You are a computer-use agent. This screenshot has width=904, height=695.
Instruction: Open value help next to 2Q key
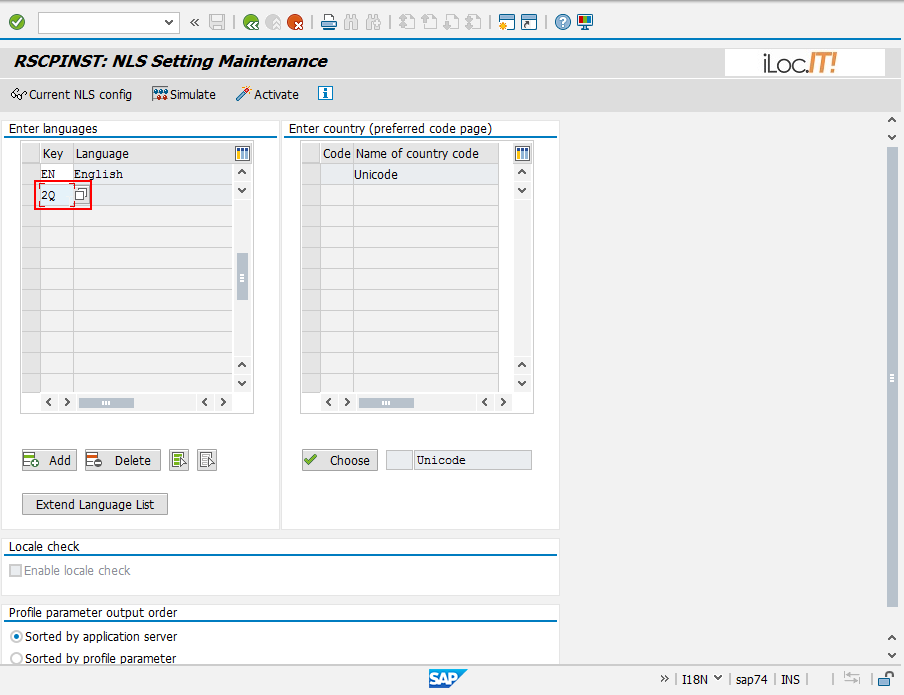coord(81,195)
